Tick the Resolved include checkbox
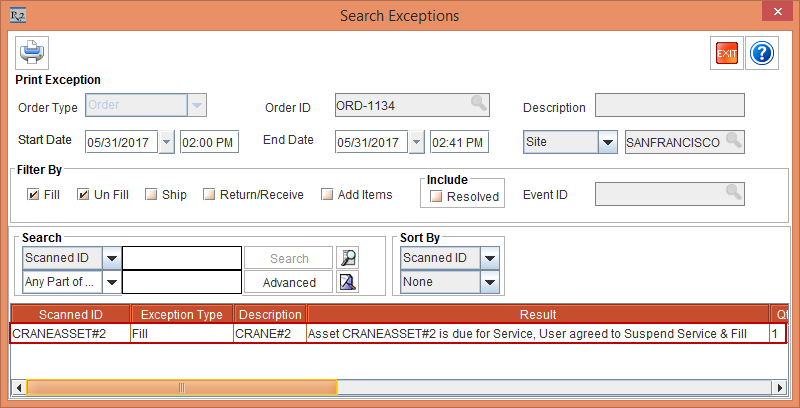Screen dimensions: 800x408 click(x=436, y=196)
